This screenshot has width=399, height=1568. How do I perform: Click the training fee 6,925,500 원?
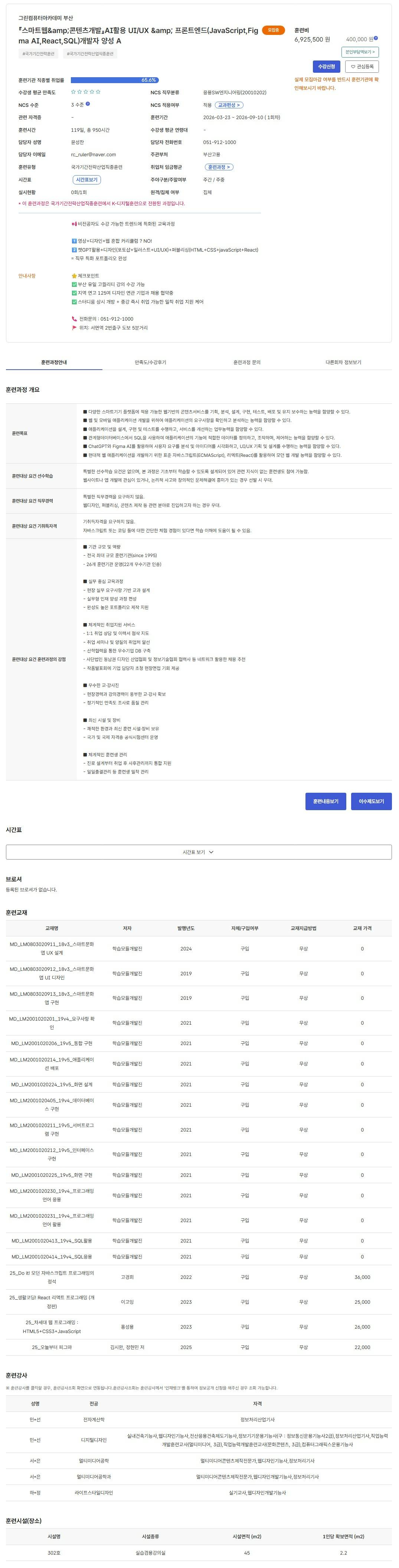[x=312, y=39]
